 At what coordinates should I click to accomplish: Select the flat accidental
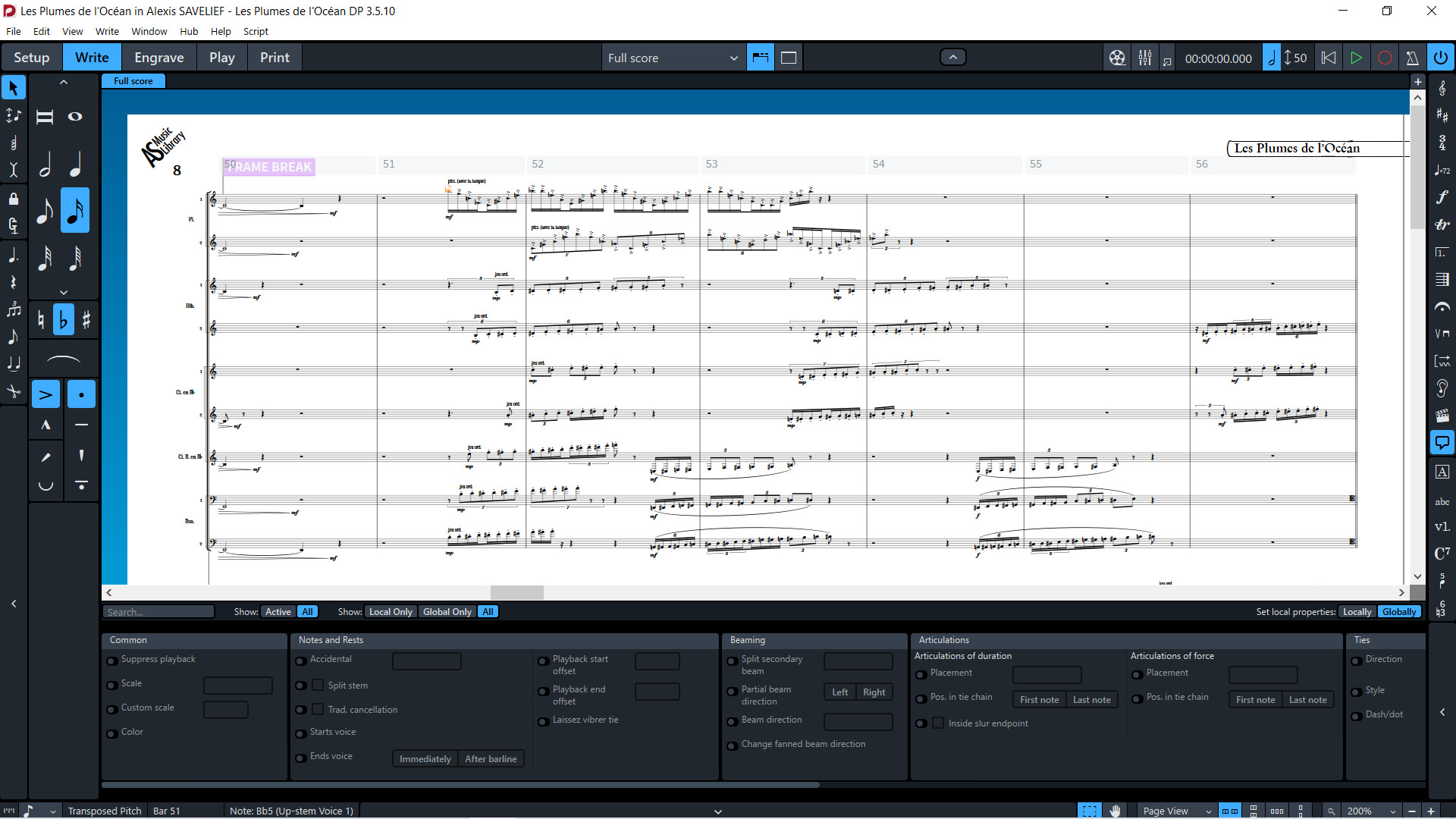[64, 320]
